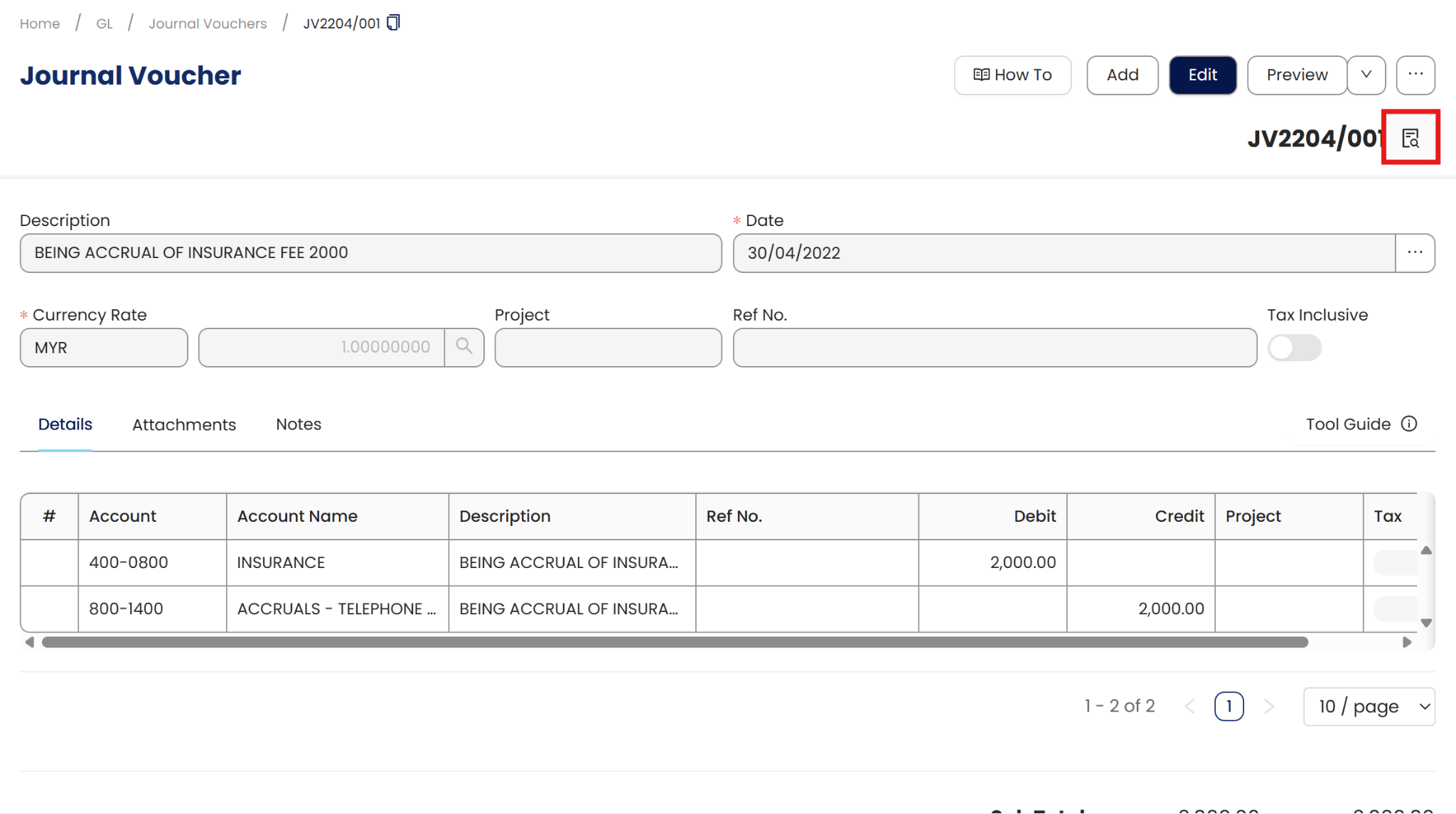Open Journal Vouchers breadcrumb link

tap(208, 23)
